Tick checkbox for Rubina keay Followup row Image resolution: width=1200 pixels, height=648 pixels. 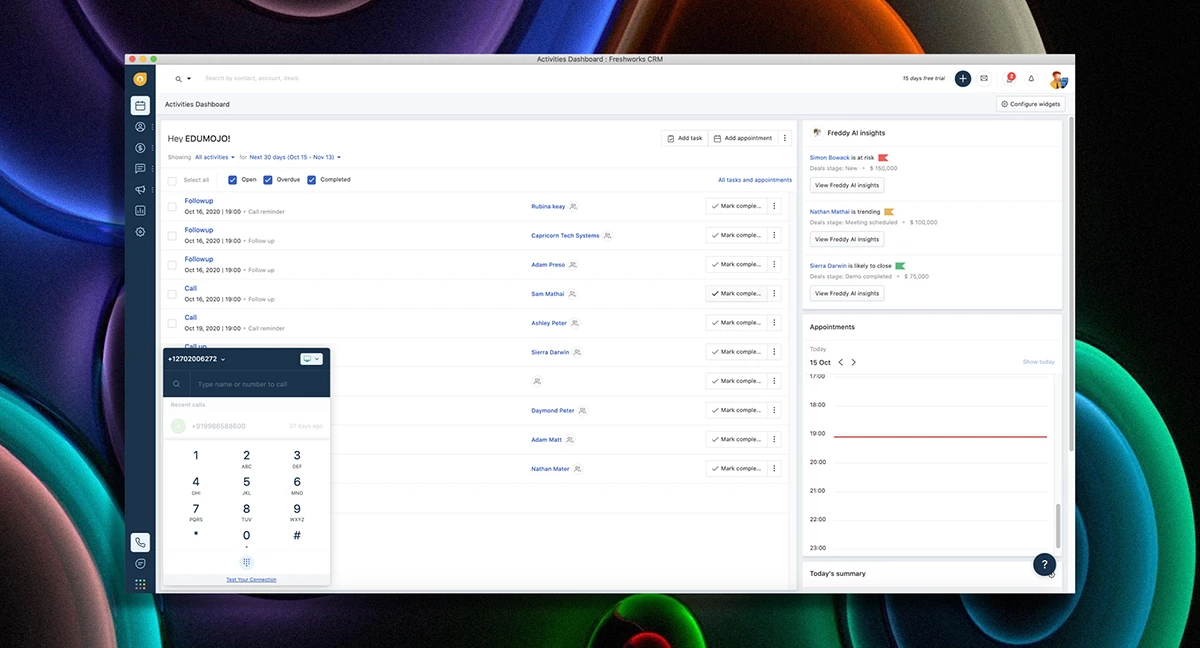pos(172,207)
